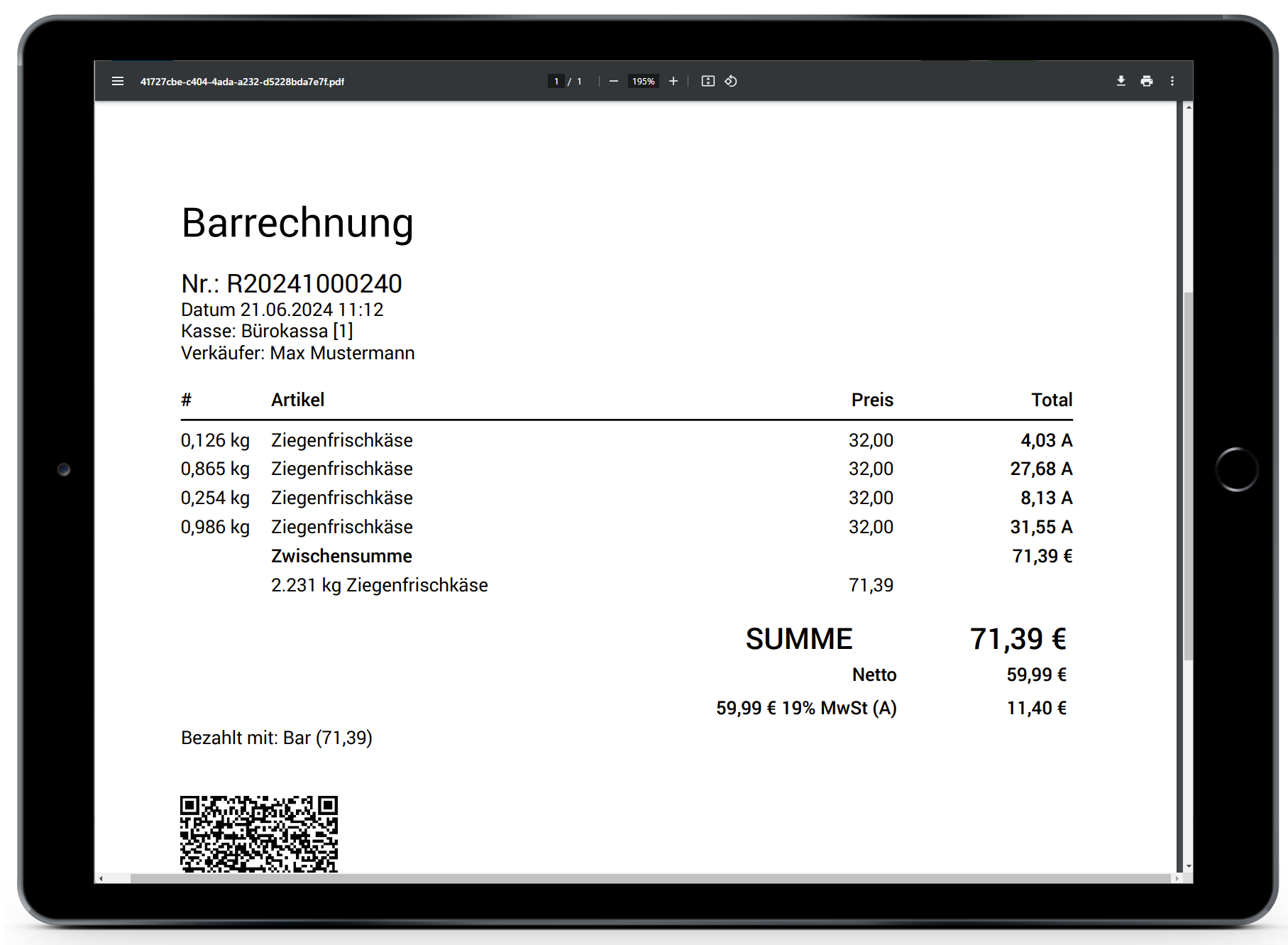Select the zoom in icon

(x=673, y=81)
